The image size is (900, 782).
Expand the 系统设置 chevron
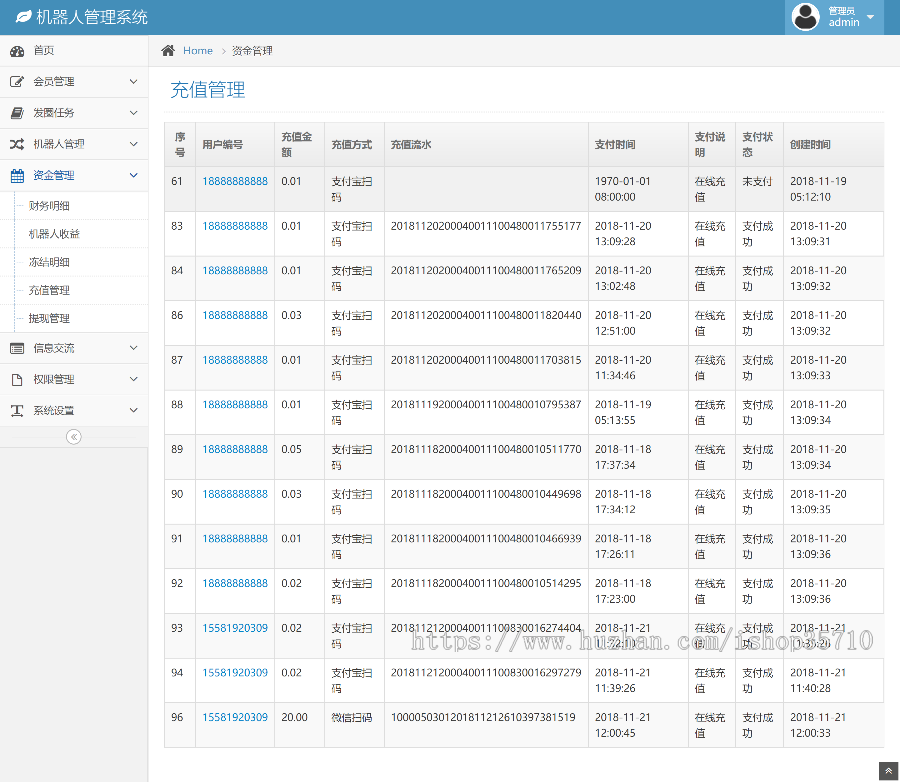[x=133, y=410]
